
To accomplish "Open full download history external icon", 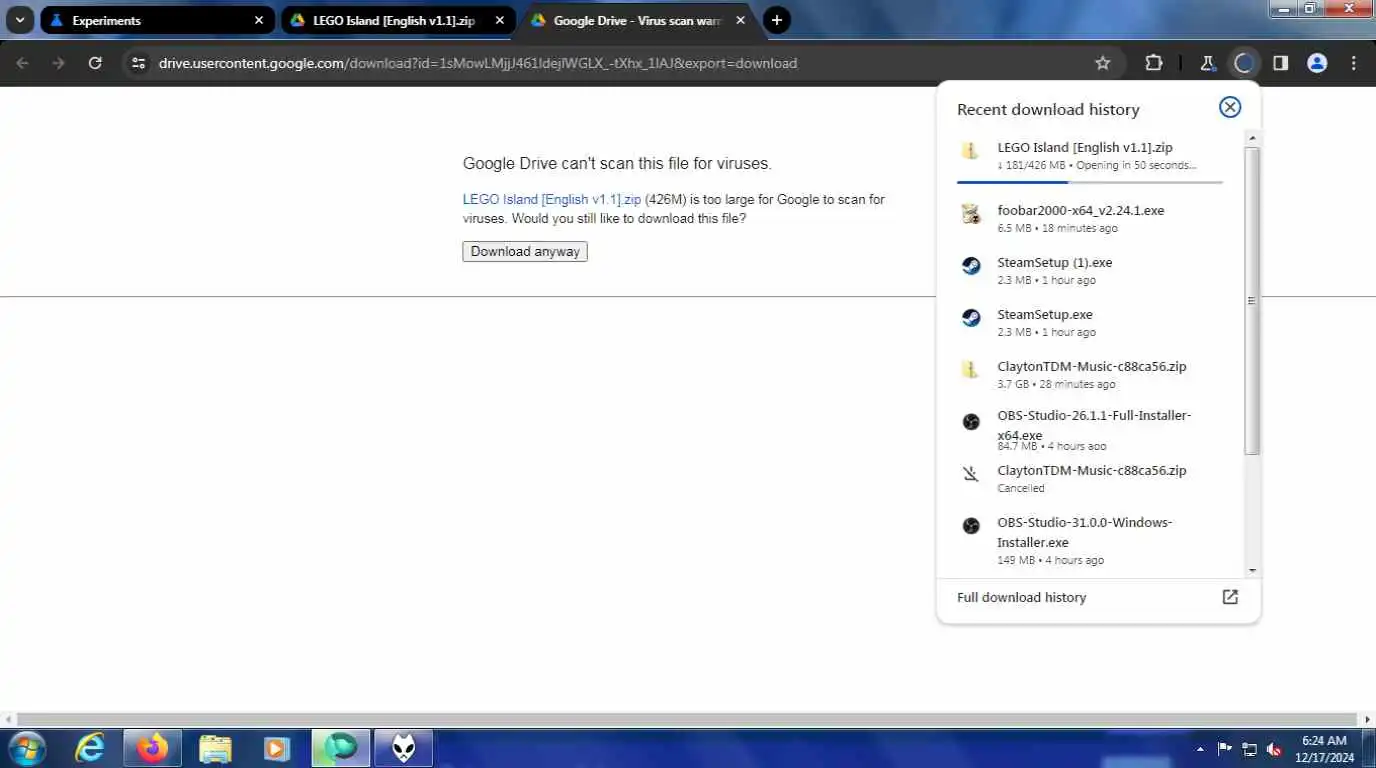I will click(1230, 597).
